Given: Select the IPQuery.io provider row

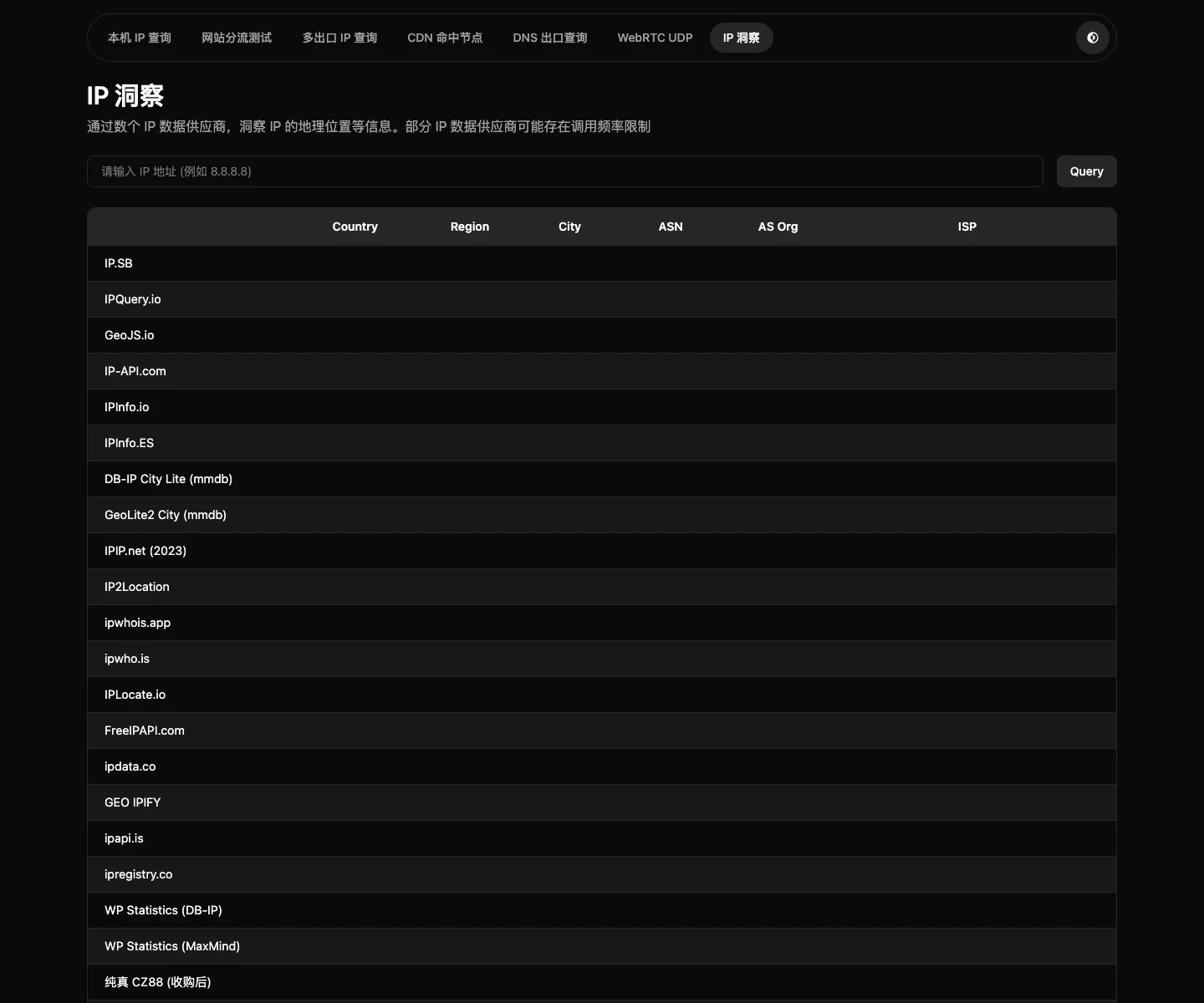Looking at the screenshot, I should point(602,299).
